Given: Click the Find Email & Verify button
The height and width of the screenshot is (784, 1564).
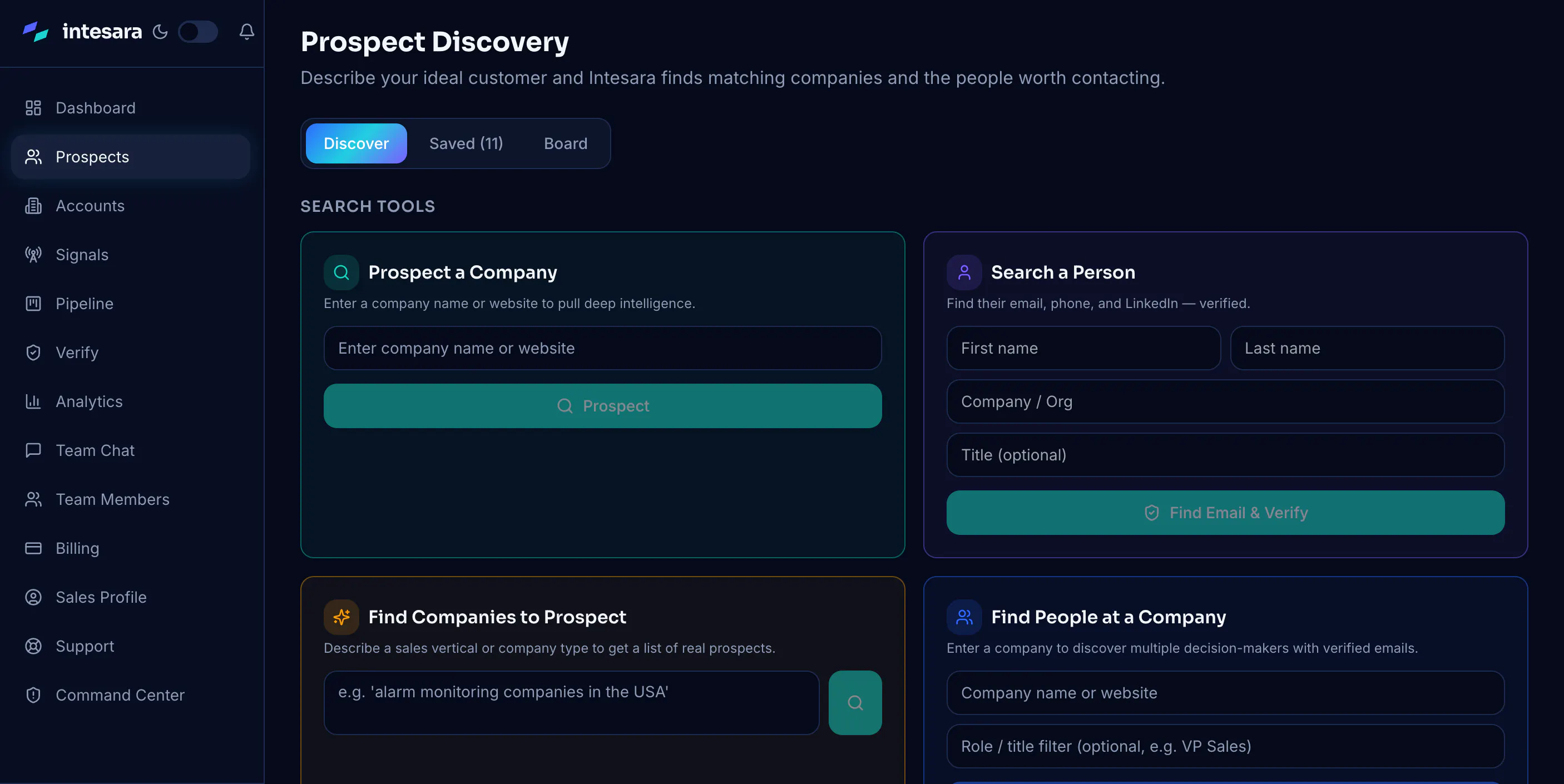Looking at the screenshot, I should [x=1225, y=513].
